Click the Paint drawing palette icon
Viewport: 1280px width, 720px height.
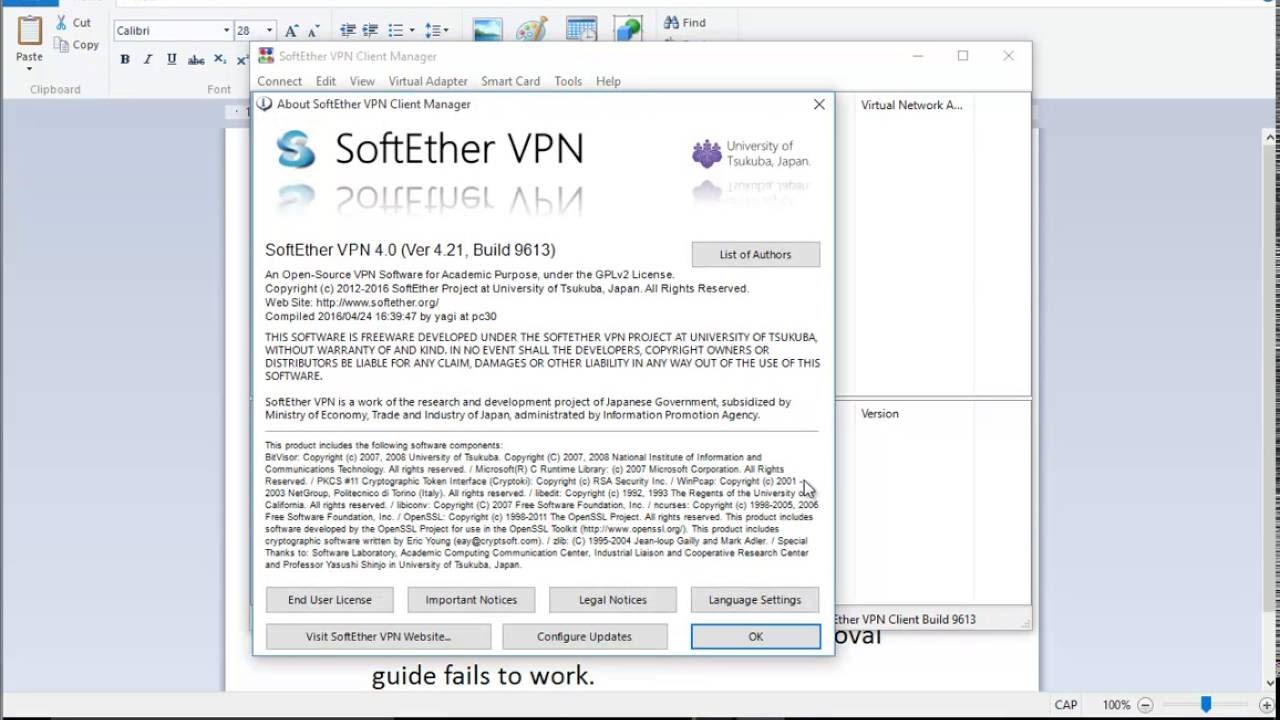tap(532, 30)
